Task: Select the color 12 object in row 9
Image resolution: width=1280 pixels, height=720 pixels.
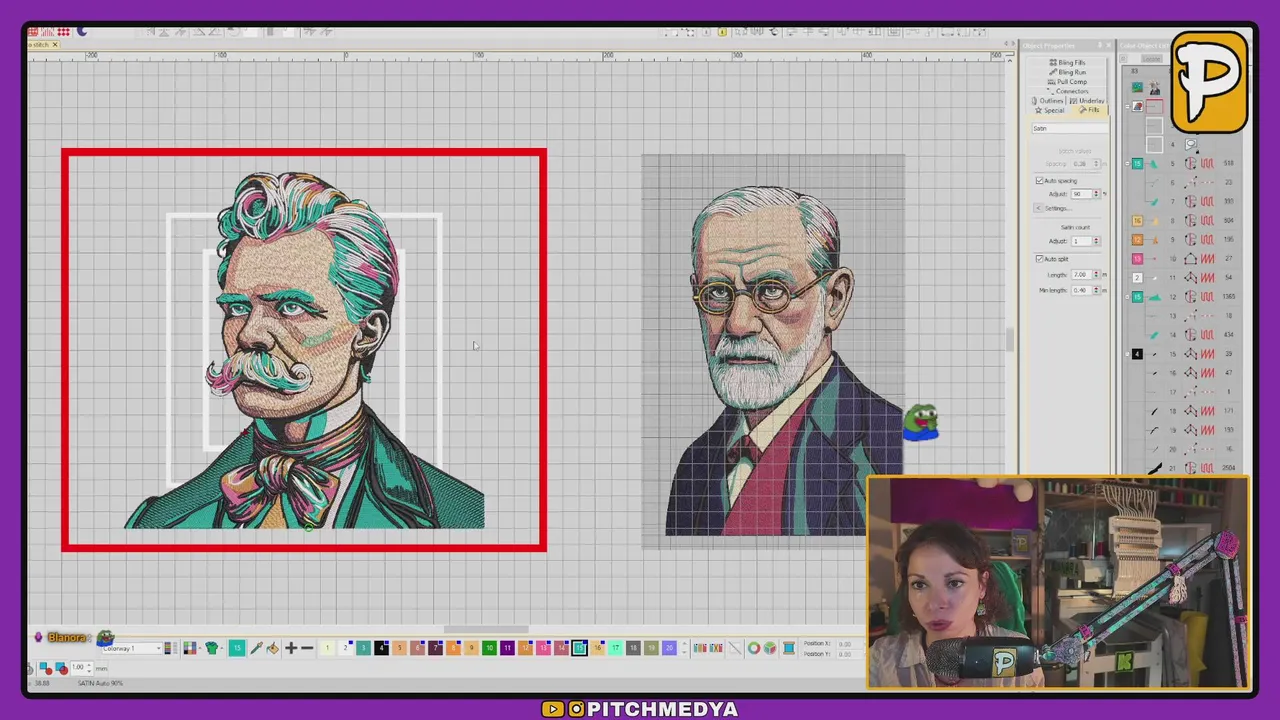Action: pyautogui.click(x=1137, y=239)
